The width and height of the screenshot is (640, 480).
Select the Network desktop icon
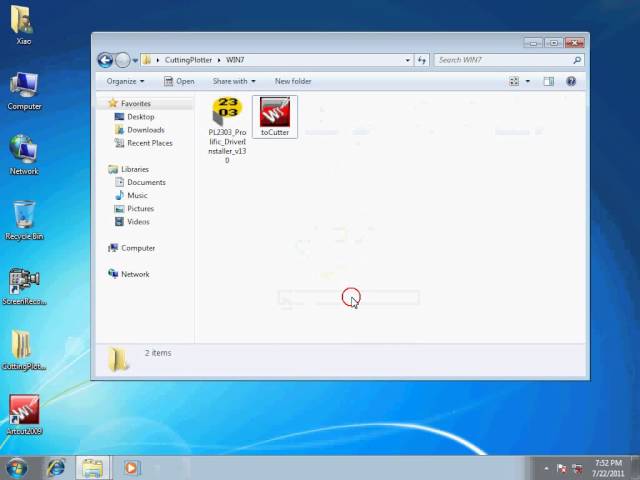(24, 156)
